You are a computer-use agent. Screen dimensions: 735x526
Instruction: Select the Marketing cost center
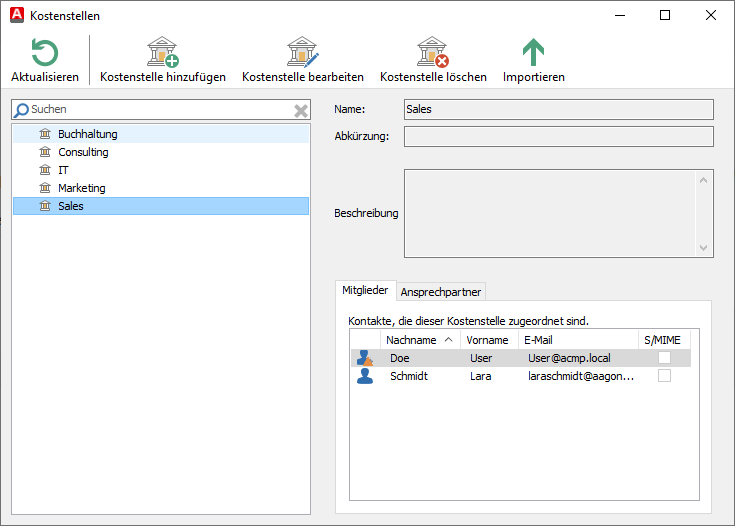[81, 188]
